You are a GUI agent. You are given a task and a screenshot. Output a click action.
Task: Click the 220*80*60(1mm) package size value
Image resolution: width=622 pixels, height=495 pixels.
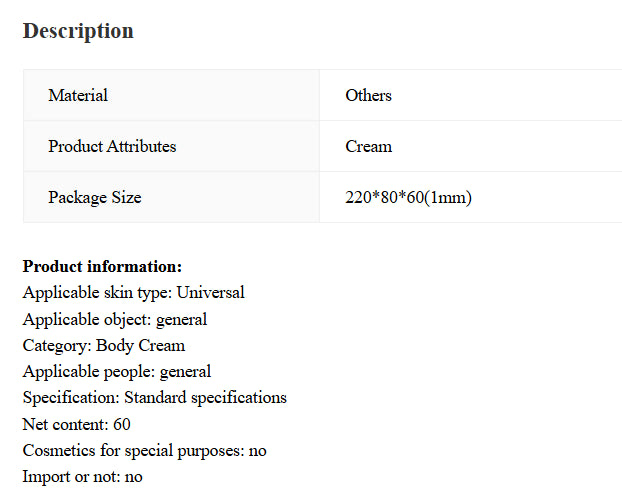pos(408,198)
